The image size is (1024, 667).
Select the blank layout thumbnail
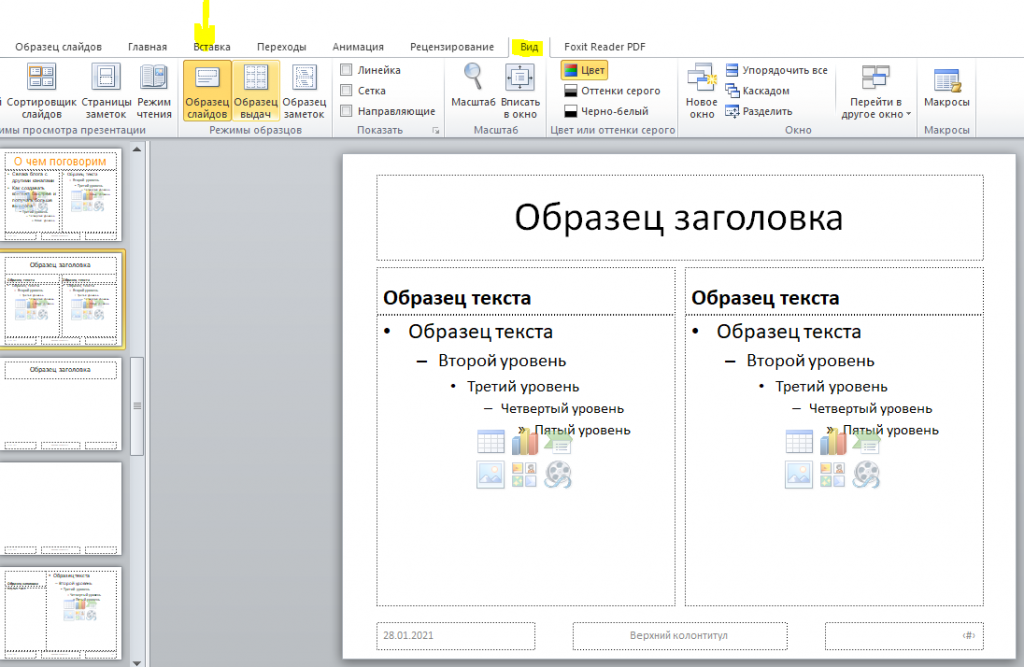click(61, 508)
